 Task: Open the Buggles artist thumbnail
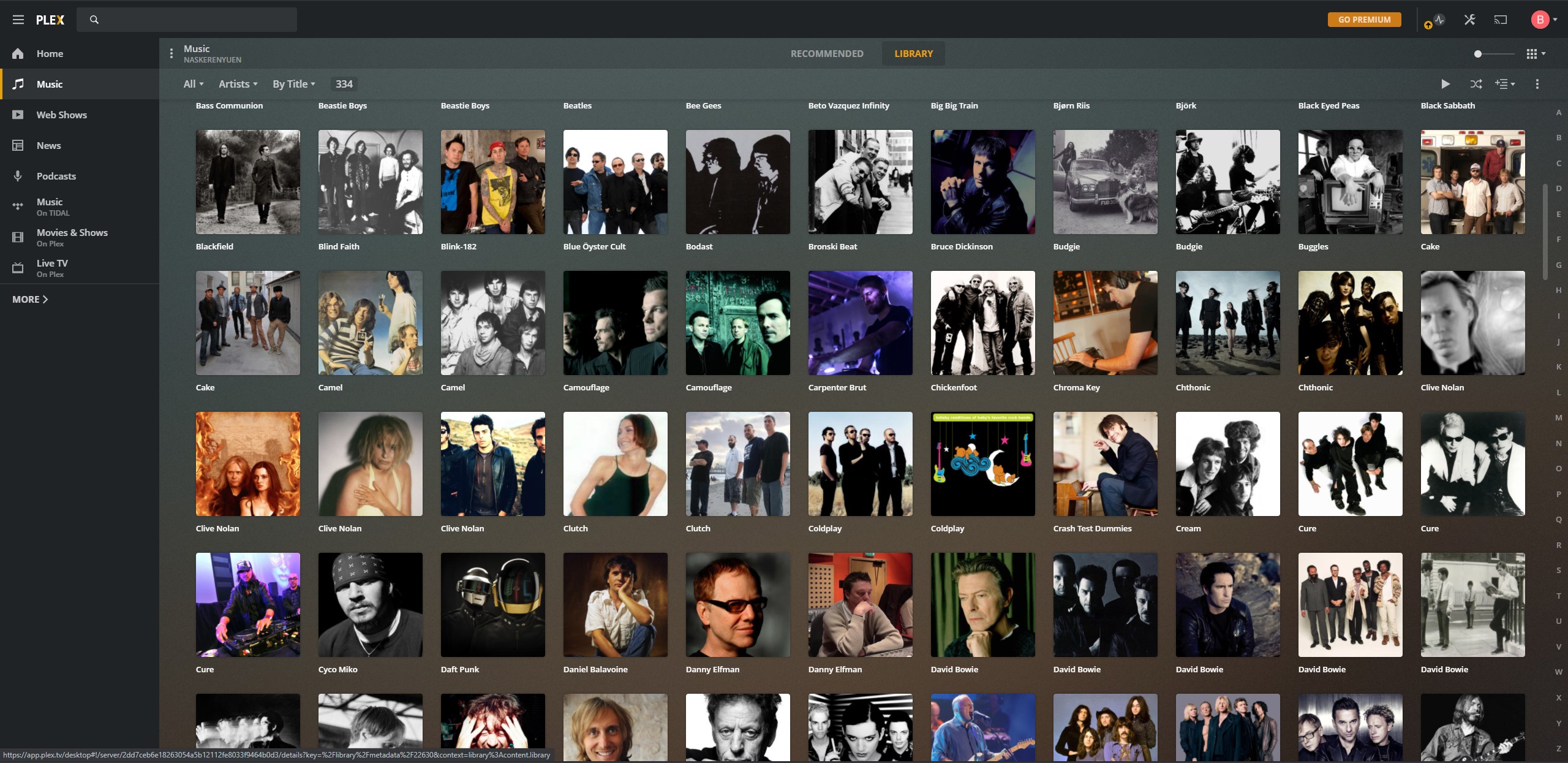click(1351, 182)
